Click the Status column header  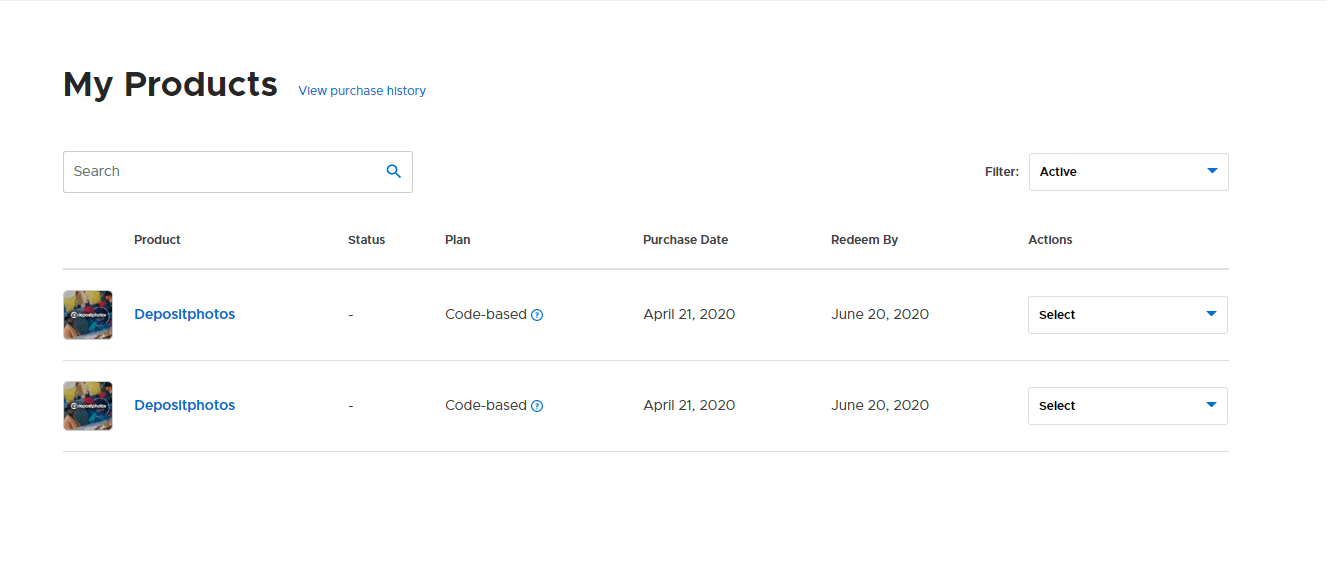(x=366, y=240)
